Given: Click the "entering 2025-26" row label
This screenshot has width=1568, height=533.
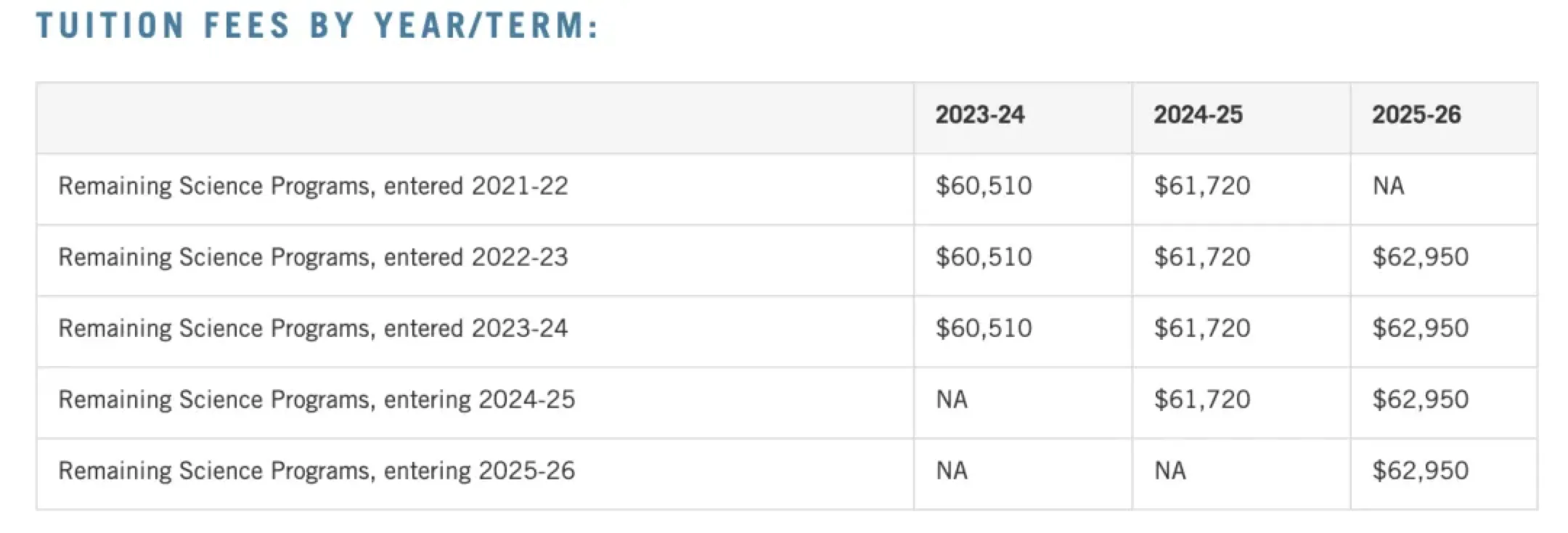Looking at the screenshot, I should pos(317,471).
